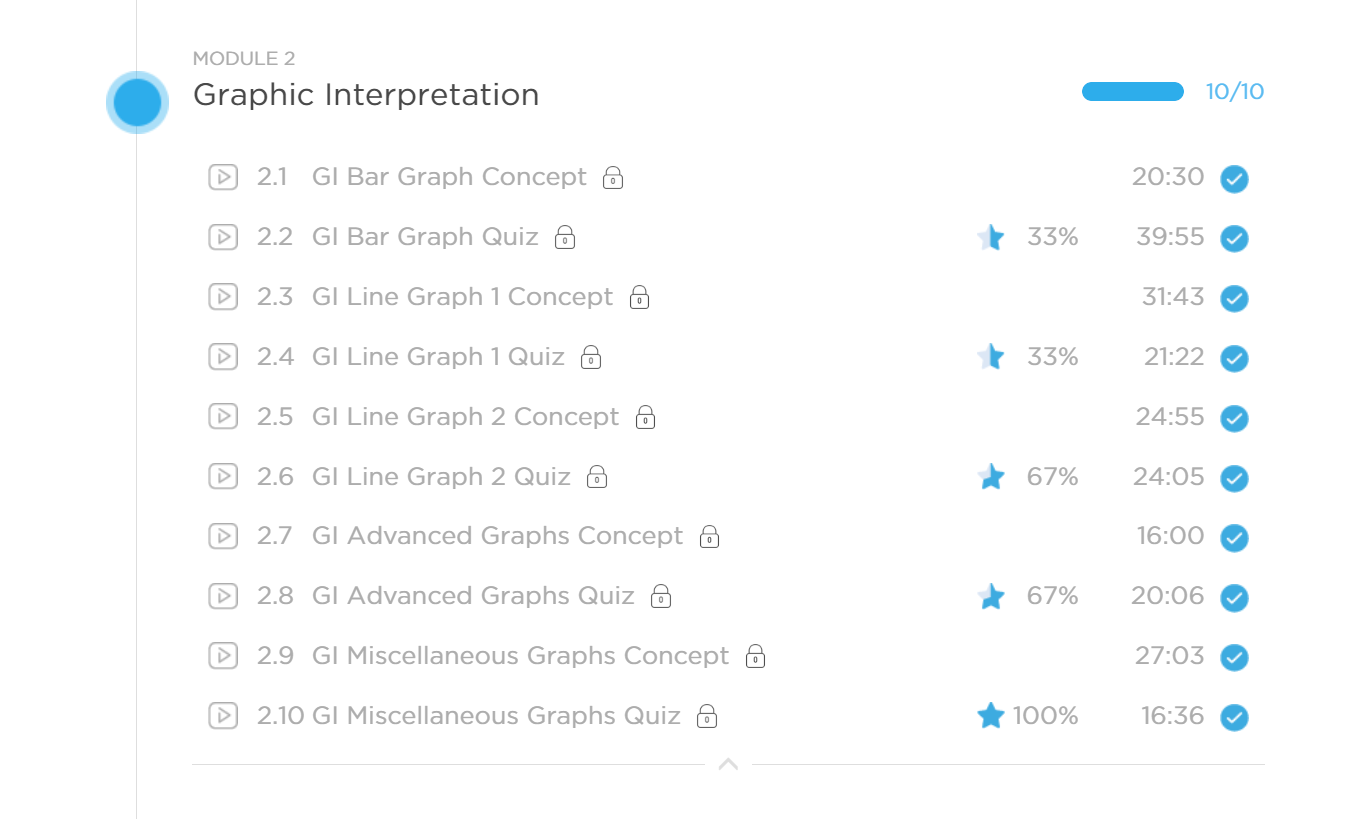Click lock icon beside GI Advanced Graphs Concept
Image resolution: width=1351 pixels, height=819 pixels.
[709, 537]
